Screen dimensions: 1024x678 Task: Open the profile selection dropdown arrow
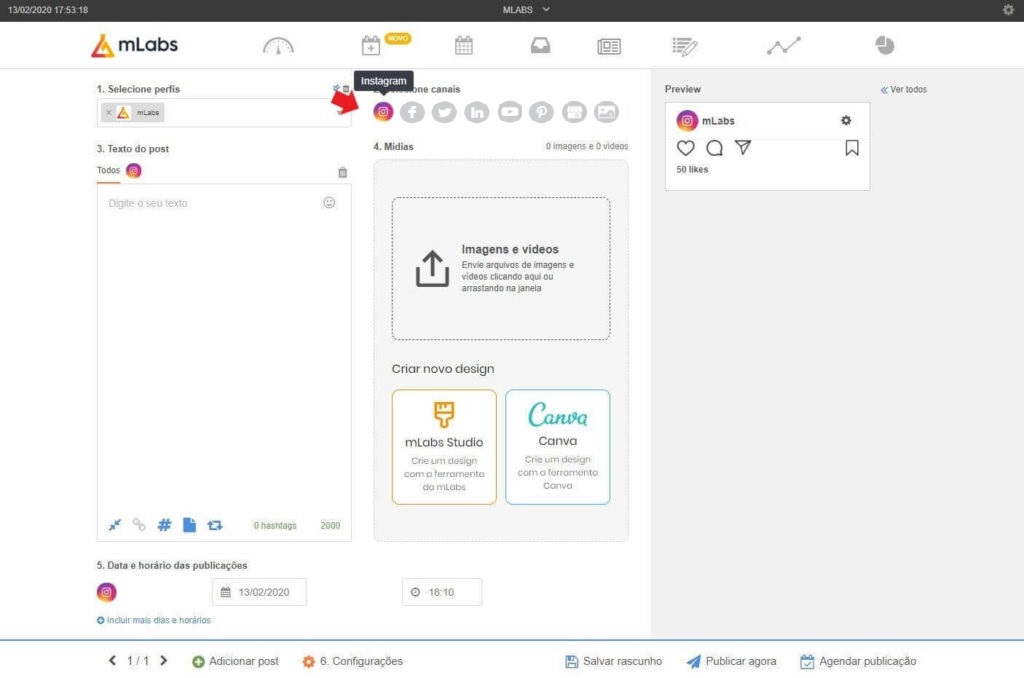(x=340, y=112)
